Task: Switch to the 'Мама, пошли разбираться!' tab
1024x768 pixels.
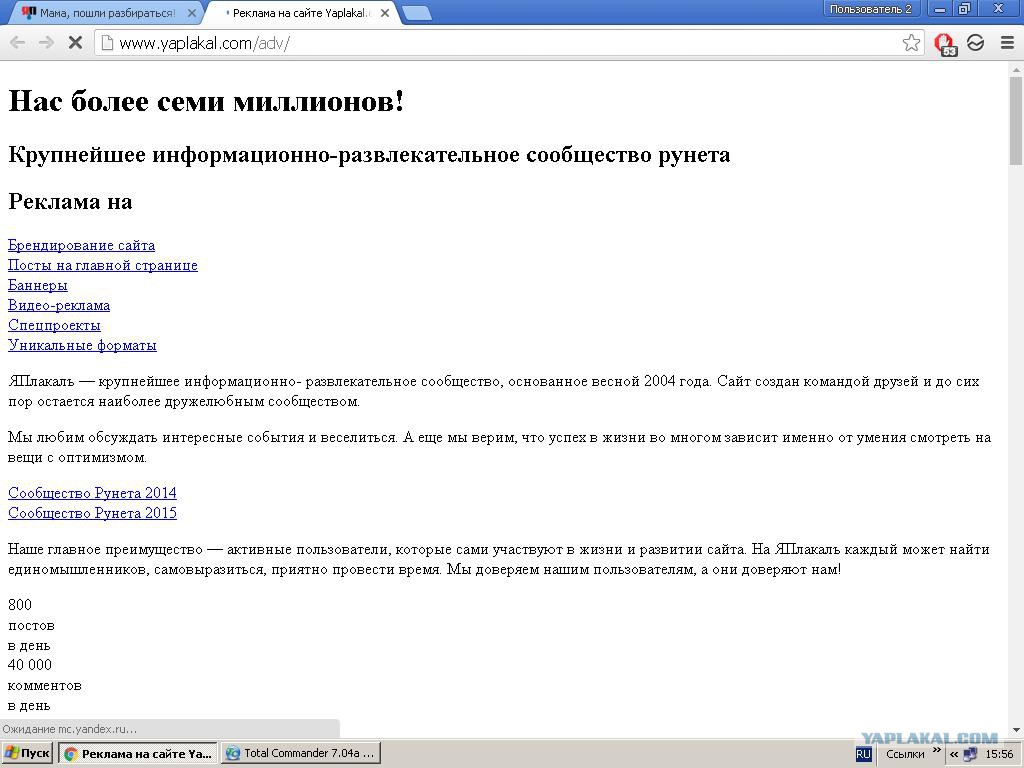Action: click(x=108, y=13)
